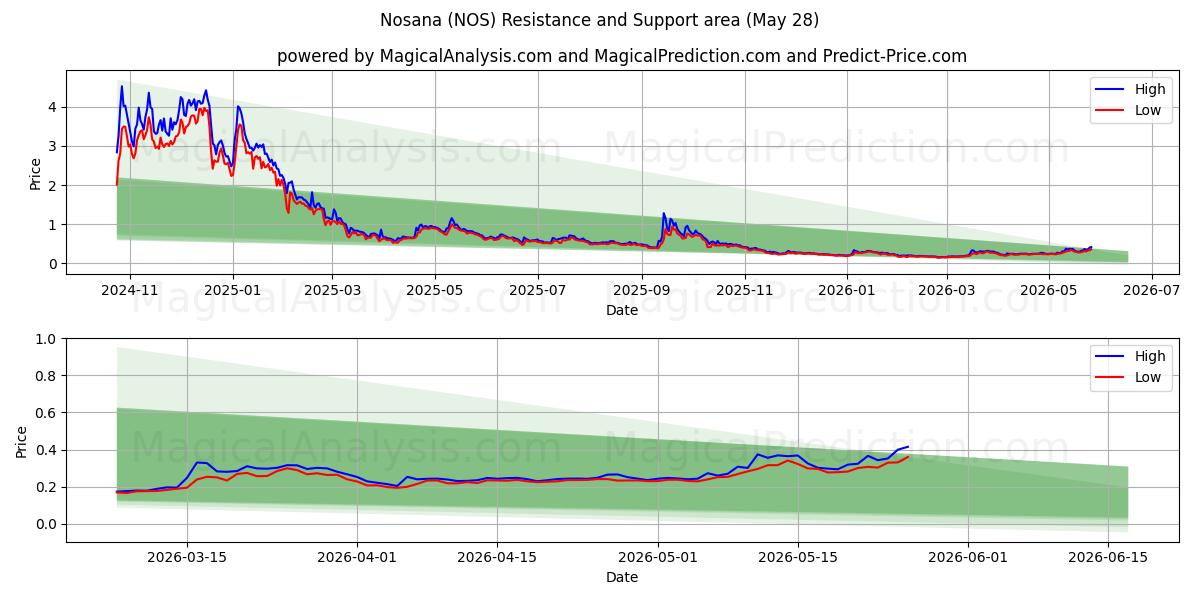The width and height of the screenshot is (1200, 600).
Task: Click 'High' in the bottom chart legend
Action: click(1148, 356)
